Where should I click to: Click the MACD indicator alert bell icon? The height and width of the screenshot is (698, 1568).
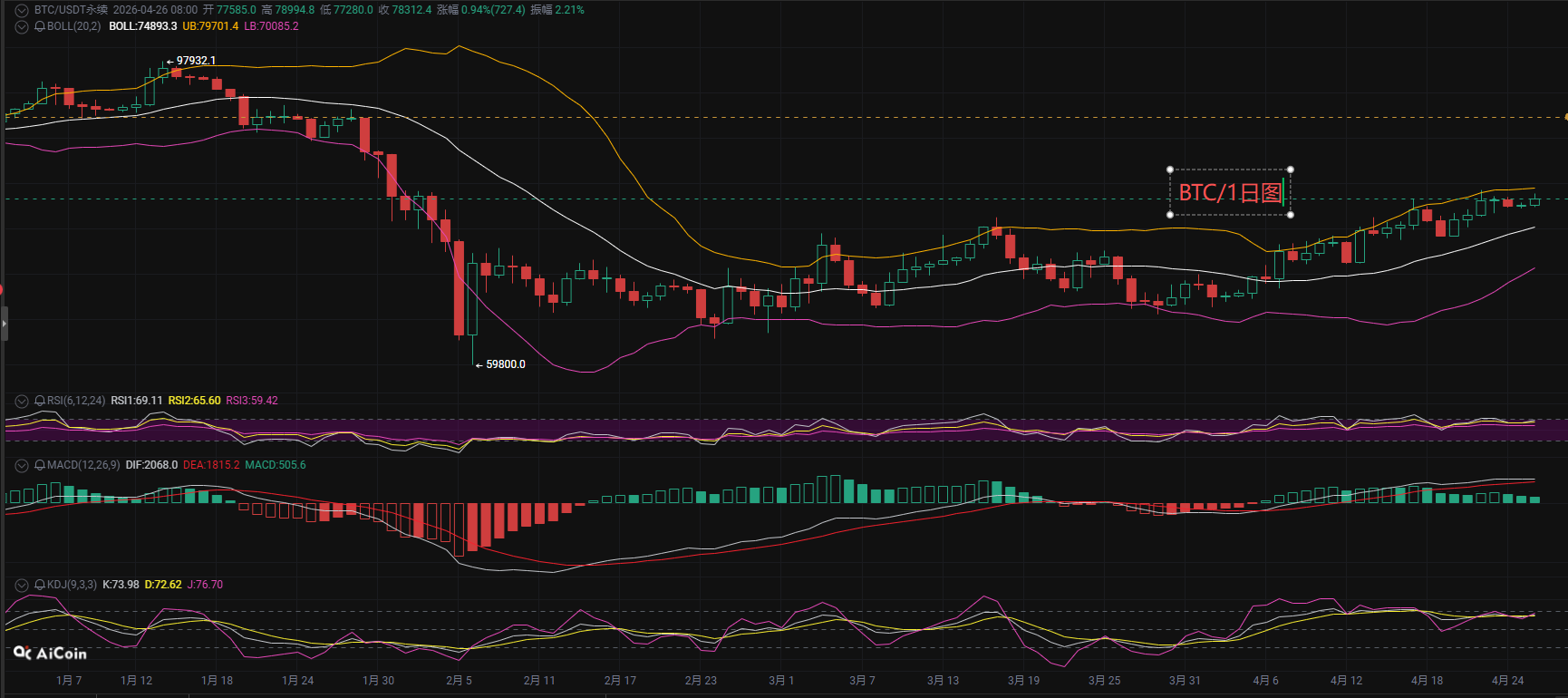[x=40, y=465]
